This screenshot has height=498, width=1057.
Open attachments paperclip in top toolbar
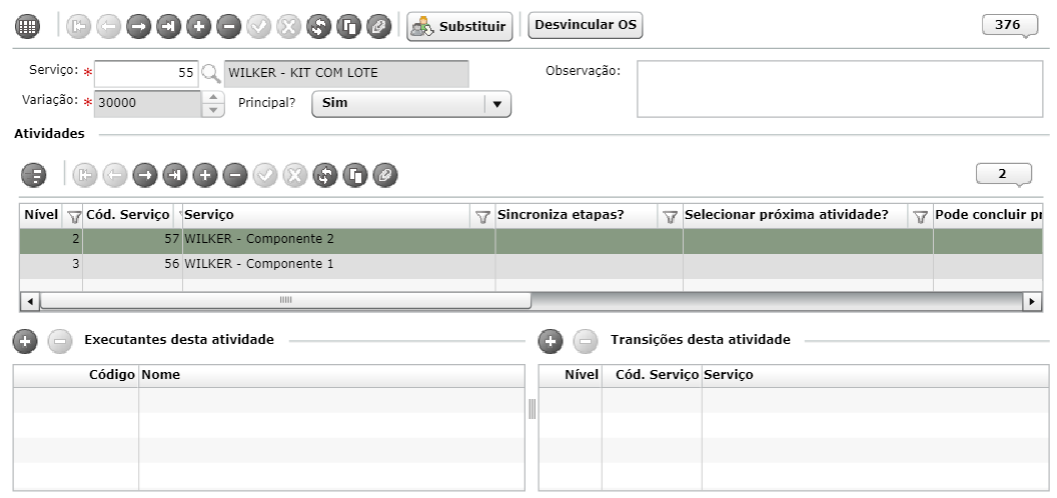tap(379, 27)
